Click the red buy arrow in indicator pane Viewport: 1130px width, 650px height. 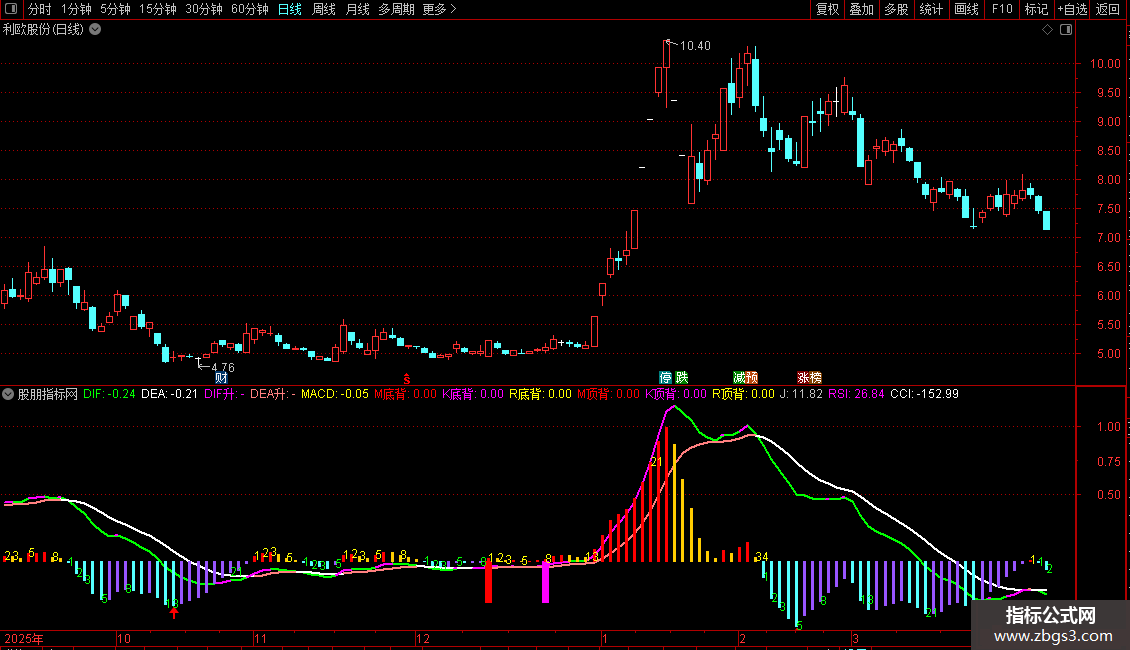click(174, 613)
